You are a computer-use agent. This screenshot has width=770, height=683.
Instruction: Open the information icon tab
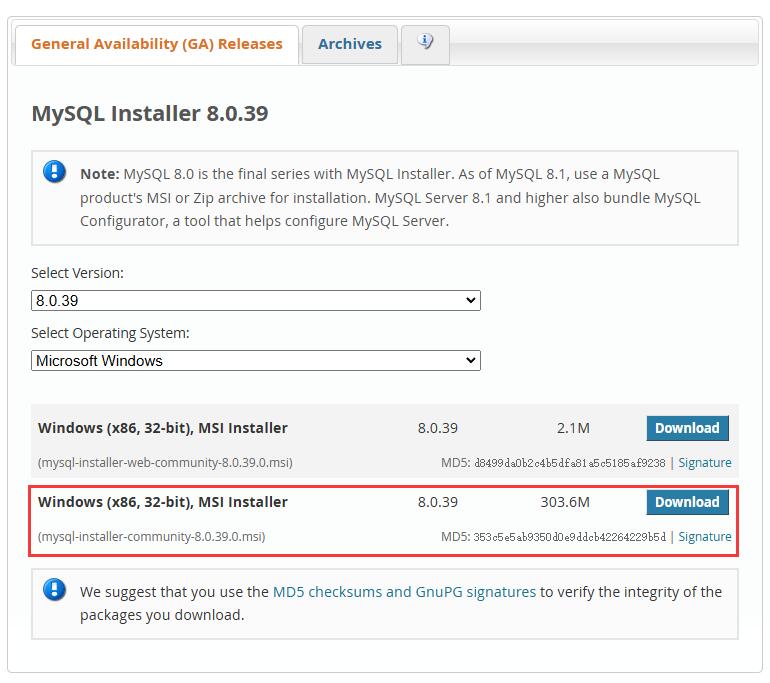tap(425, 44)
